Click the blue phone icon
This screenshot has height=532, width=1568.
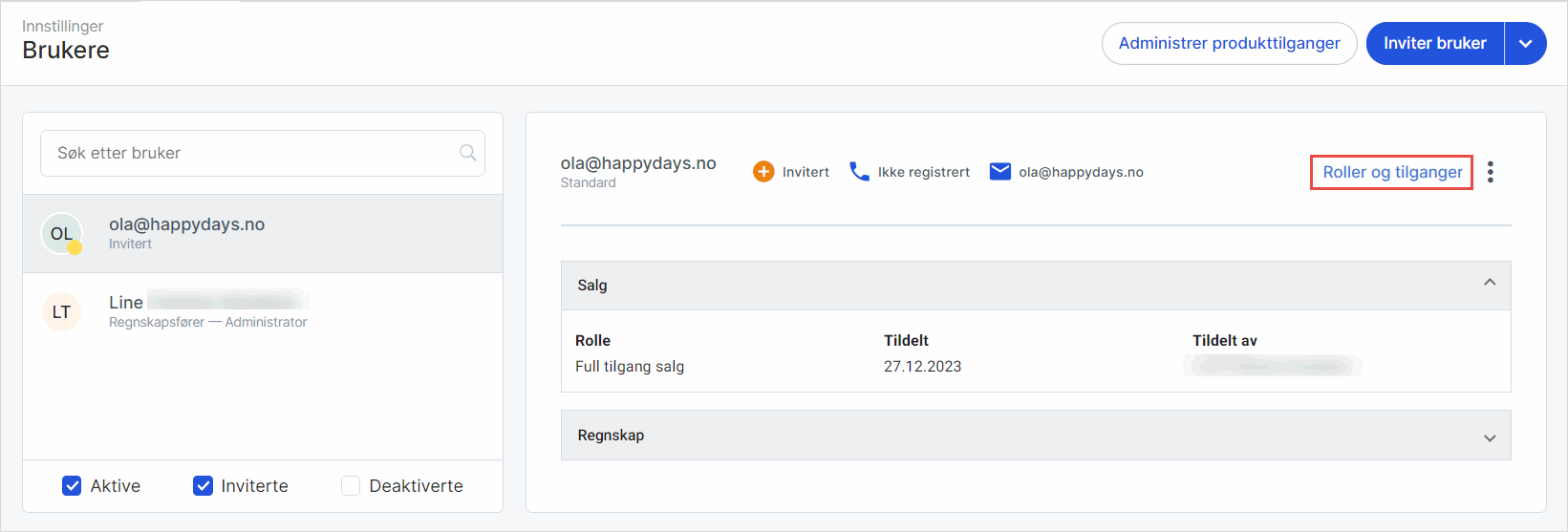tap(859, 172)
